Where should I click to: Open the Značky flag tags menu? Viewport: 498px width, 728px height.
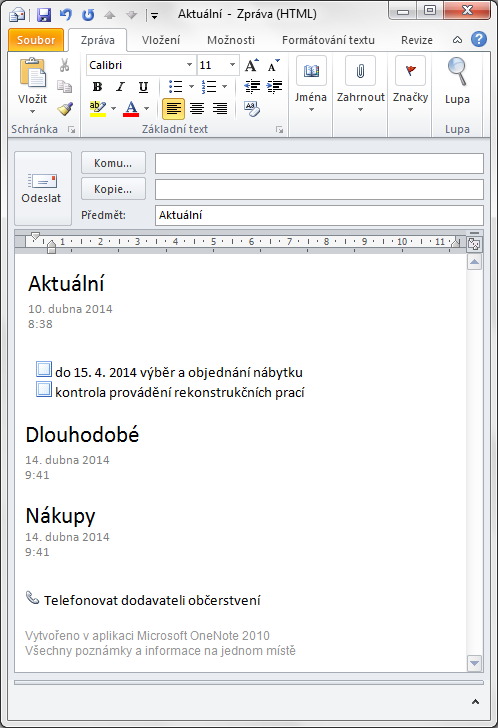[410, 84]
